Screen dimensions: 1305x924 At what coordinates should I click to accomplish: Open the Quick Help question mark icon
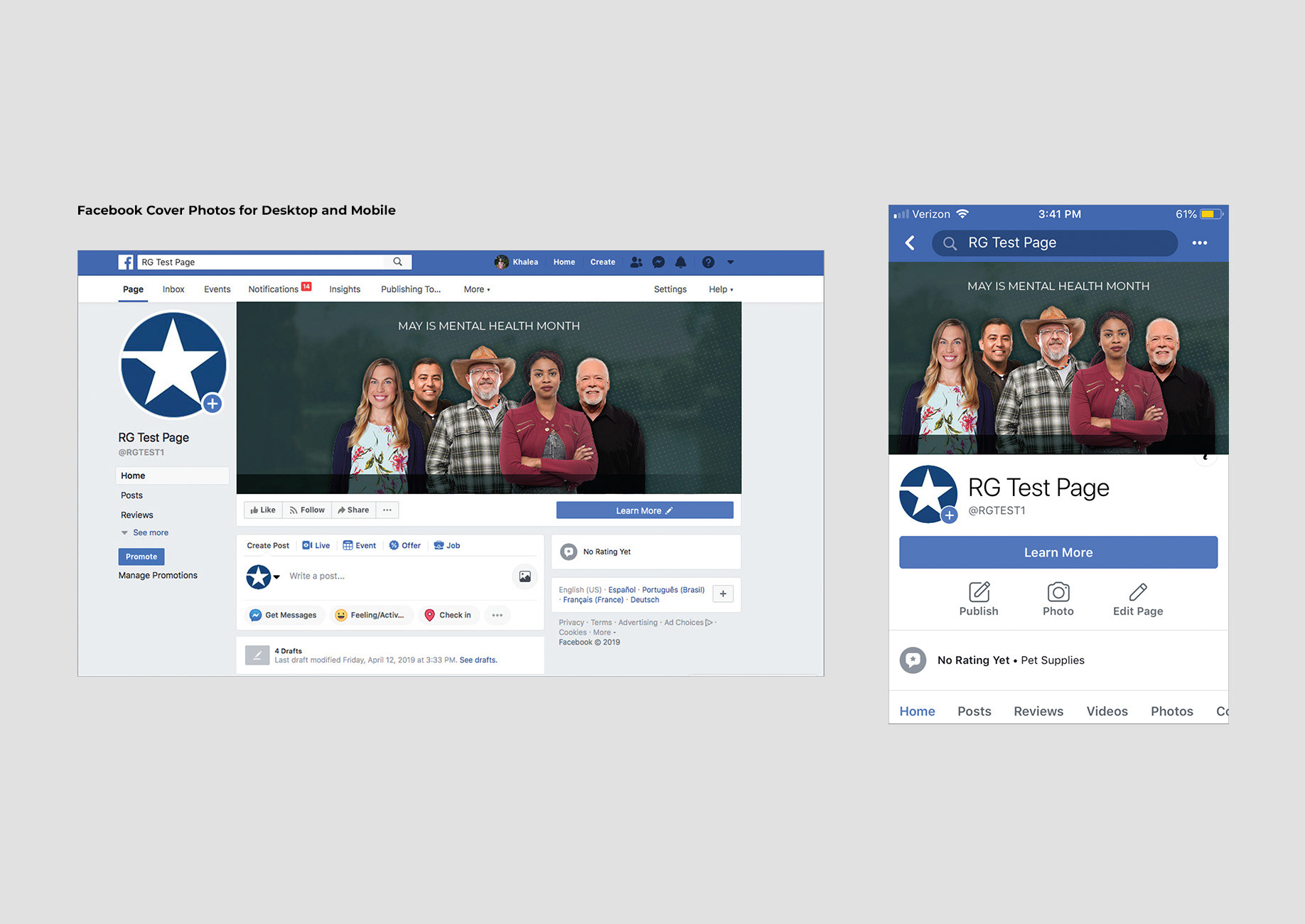(708, 262)
